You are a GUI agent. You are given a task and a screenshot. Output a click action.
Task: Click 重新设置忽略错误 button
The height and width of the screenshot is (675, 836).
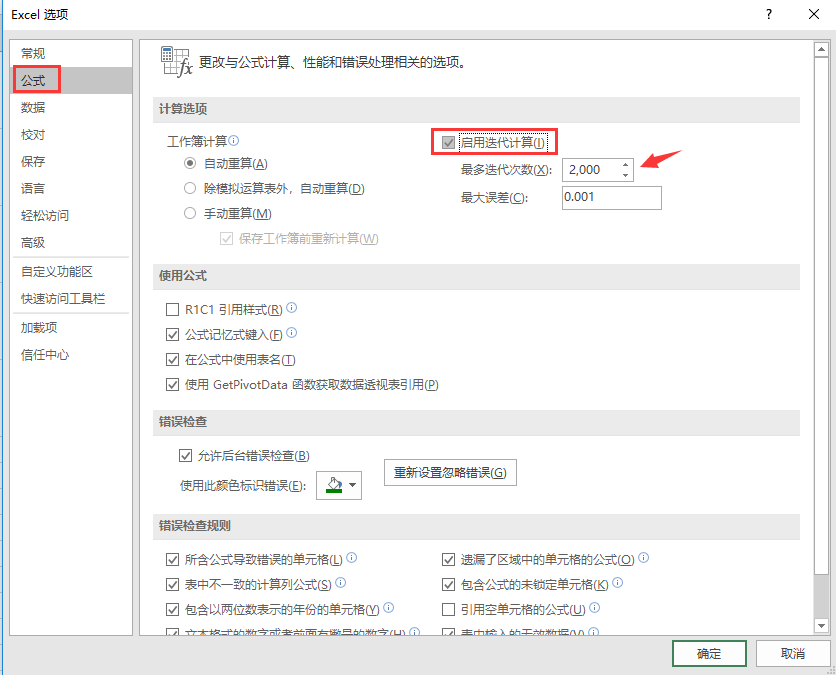point(450,472)
